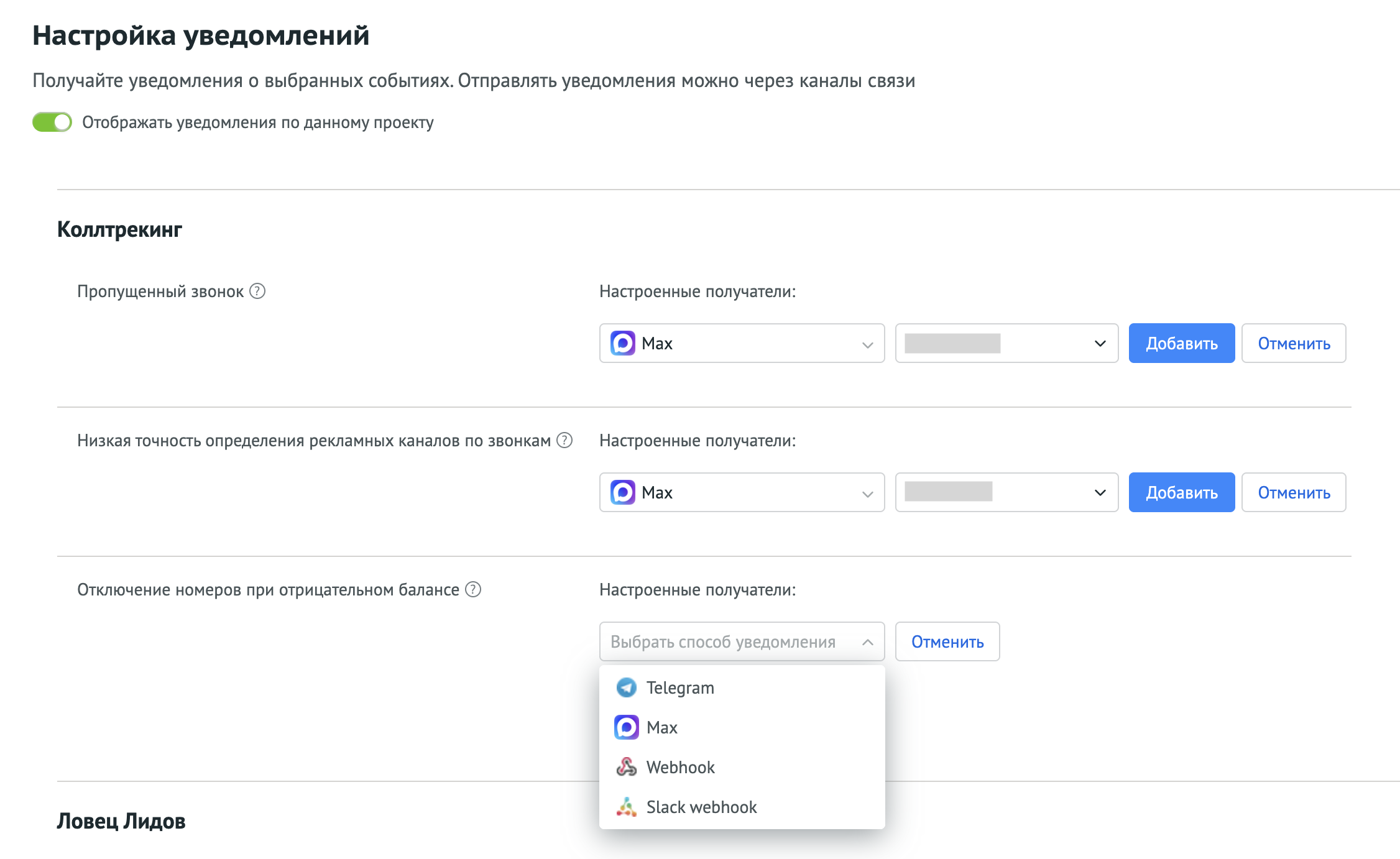
Task: Select Slack webhook from notification list
Action: 742,807
